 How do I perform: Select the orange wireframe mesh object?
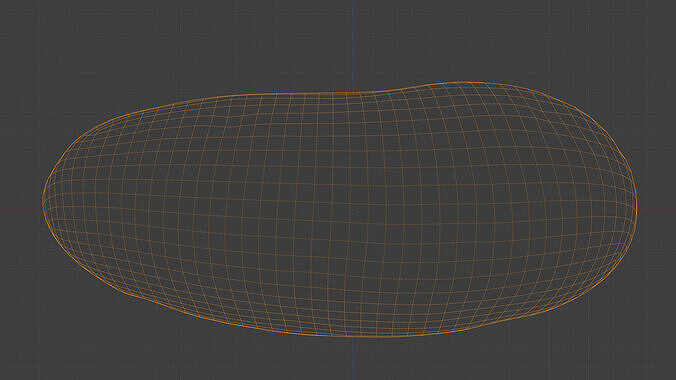click(340, 209)
